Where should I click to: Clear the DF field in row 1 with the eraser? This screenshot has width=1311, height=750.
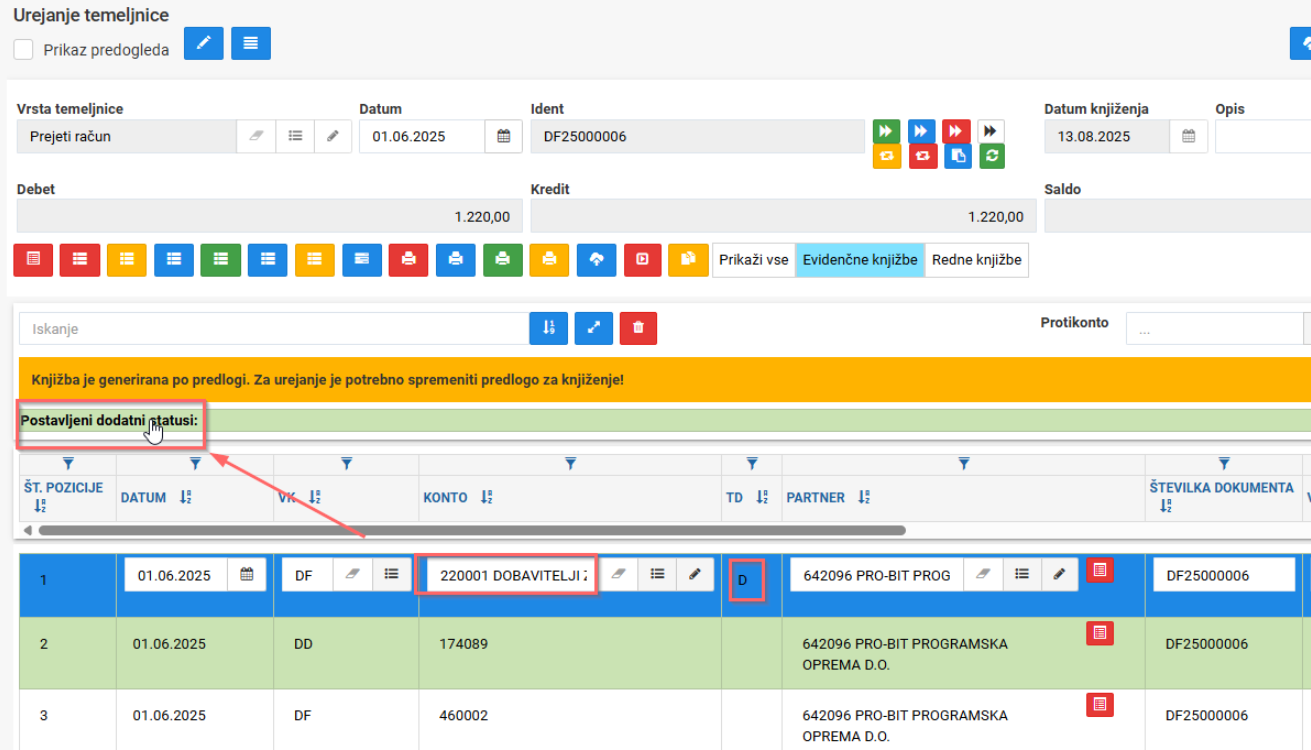pyautogui.click(x=353, y=575)
